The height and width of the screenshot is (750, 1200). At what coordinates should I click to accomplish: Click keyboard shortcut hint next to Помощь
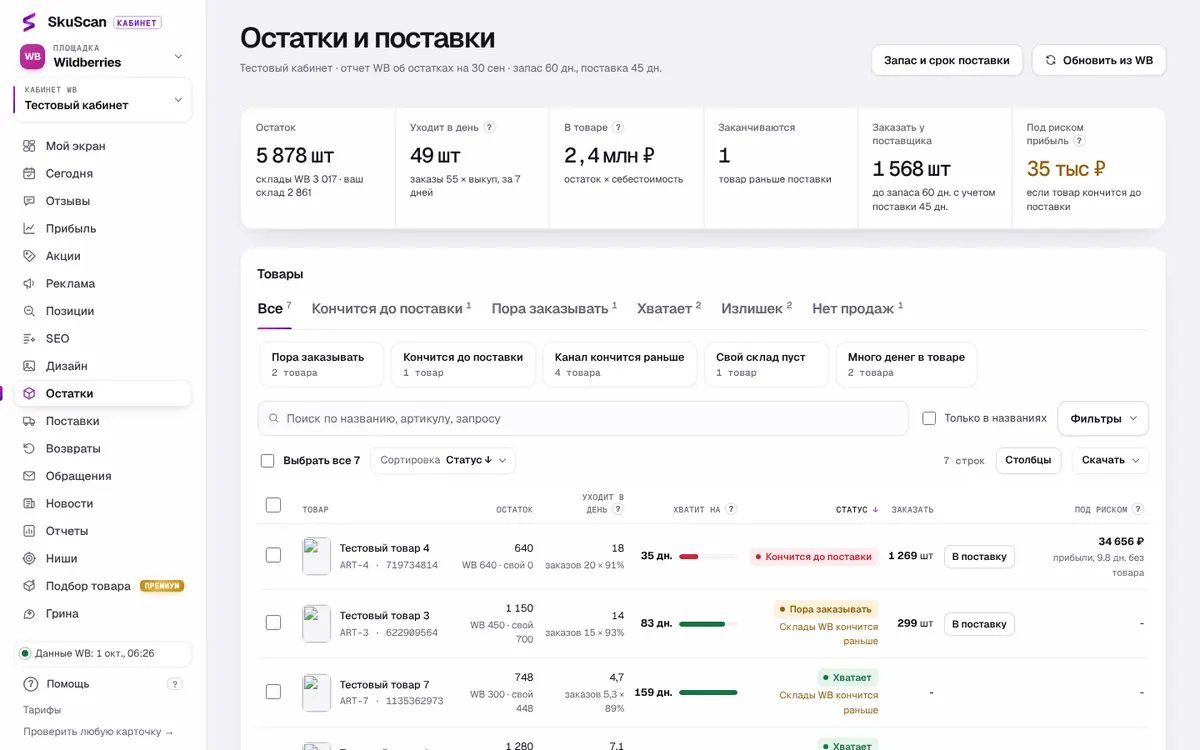click(x=175, y=684)
